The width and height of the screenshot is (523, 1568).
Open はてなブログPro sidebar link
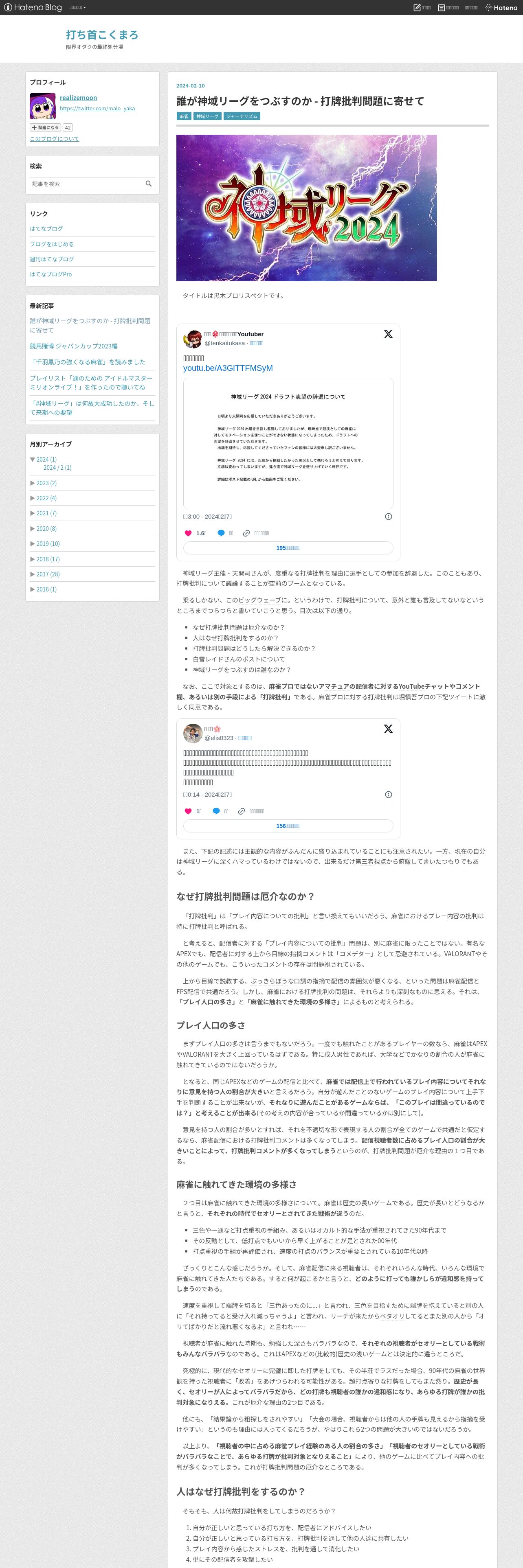(51, 274)
